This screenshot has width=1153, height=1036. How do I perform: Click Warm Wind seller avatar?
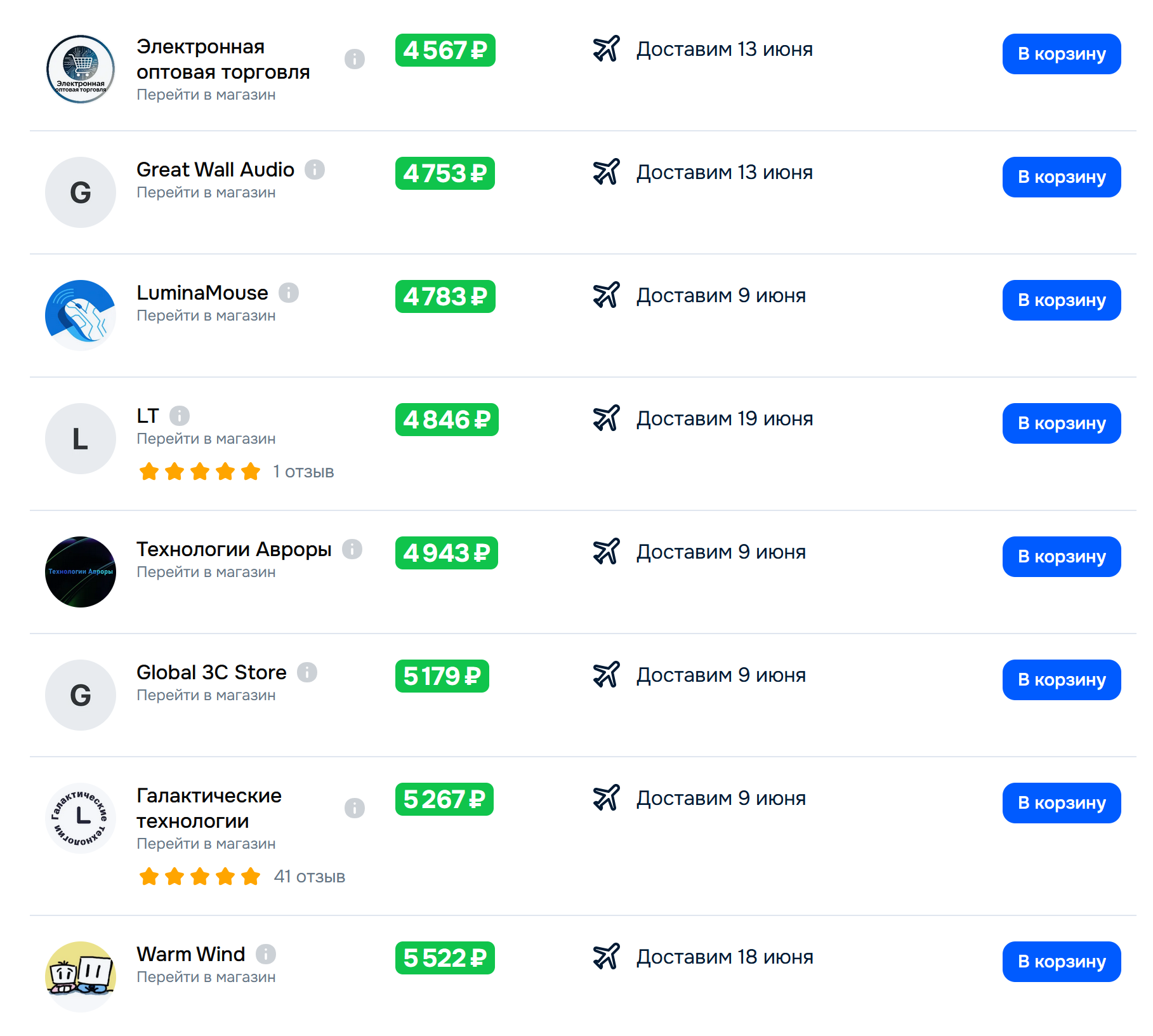(81, 977)
